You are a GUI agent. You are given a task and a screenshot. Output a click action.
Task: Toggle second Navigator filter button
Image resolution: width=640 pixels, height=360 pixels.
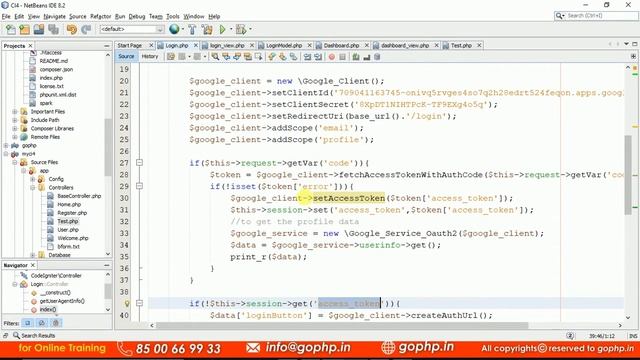click(42, 323)
